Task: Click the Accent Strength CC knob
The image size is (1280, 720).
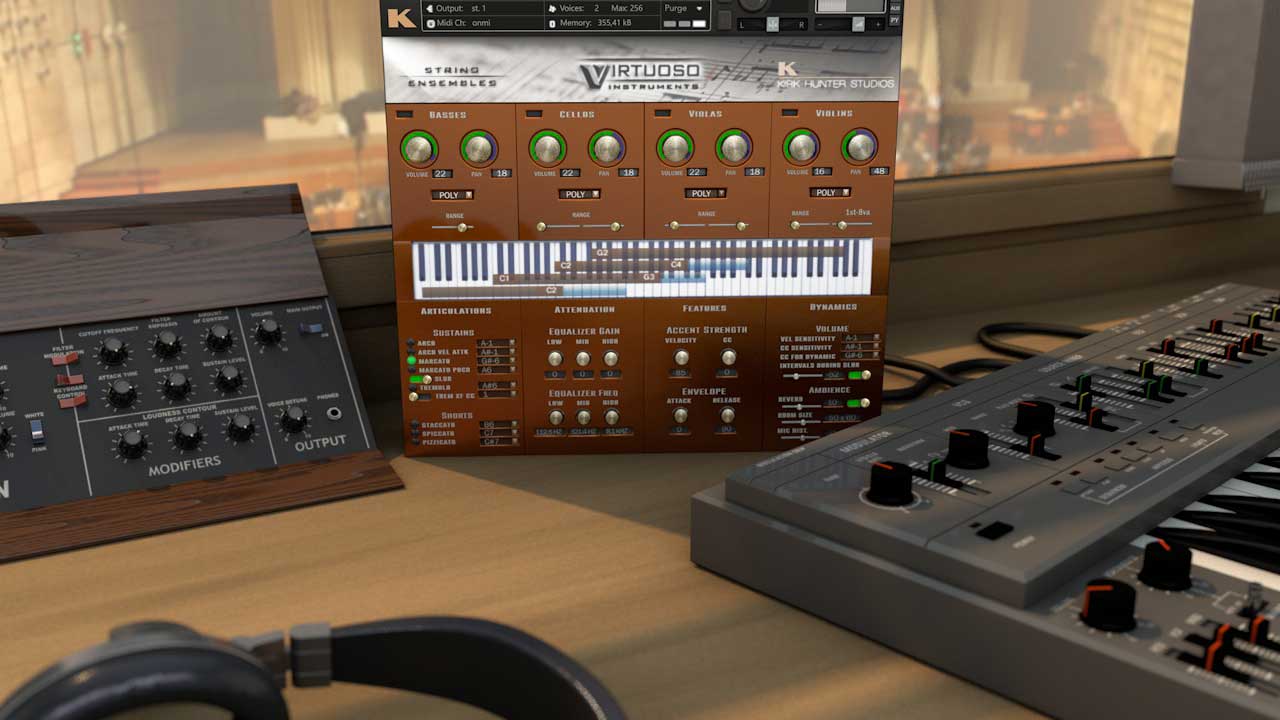Action: [728, 357]
